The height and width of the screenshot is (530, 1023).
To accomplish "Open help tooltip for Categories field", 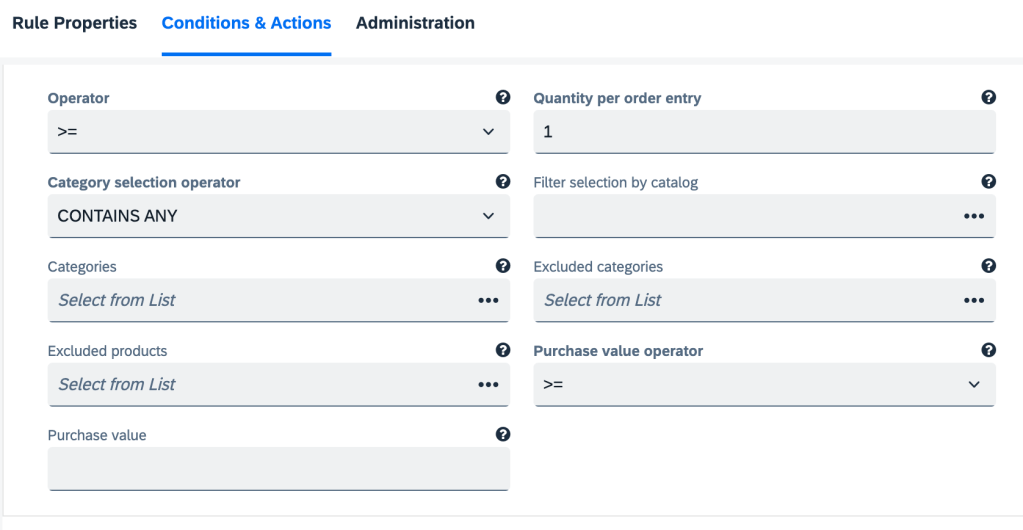I will point(503,266).
